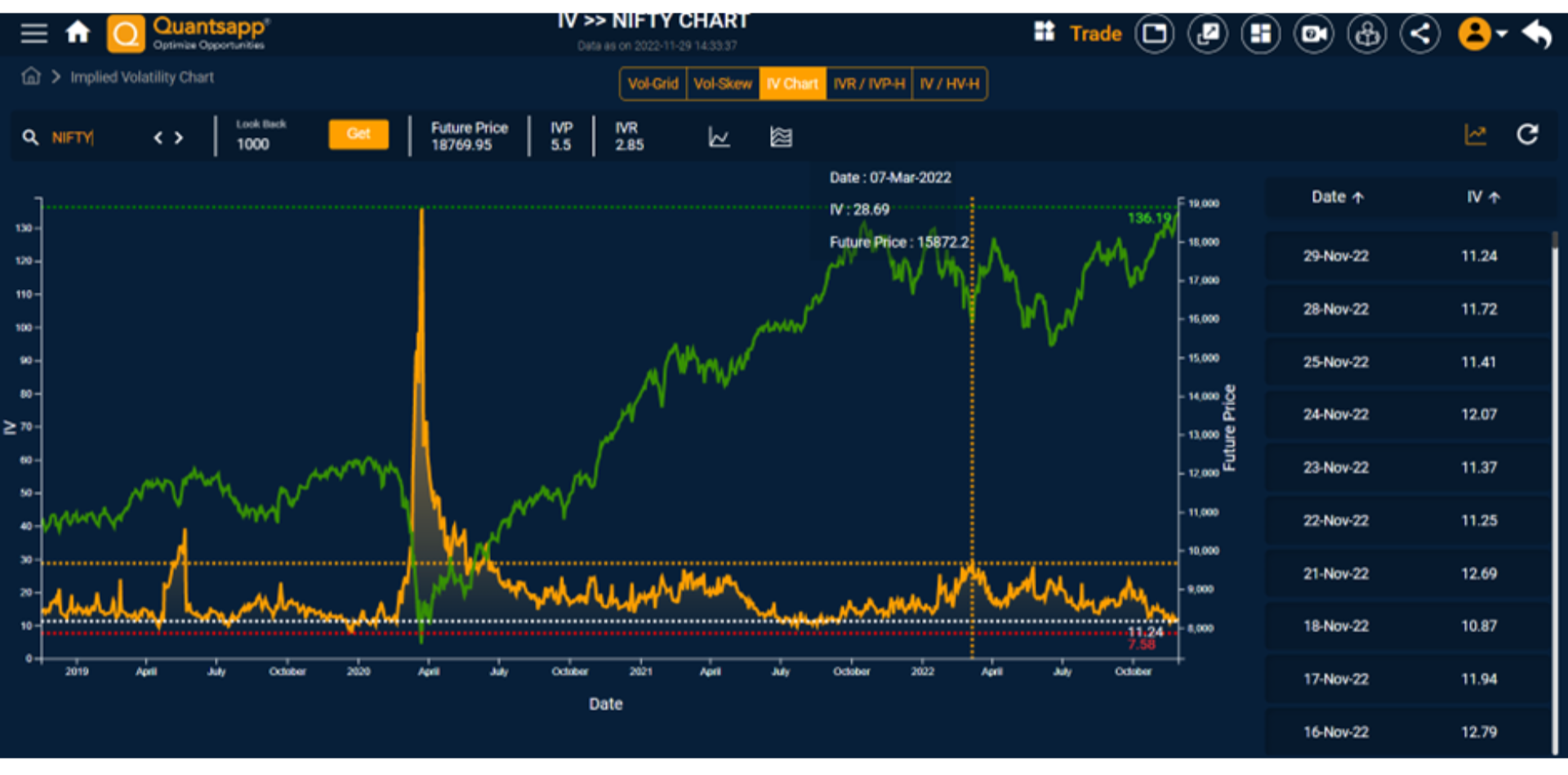Go to home via top house icon

[78, 33]
